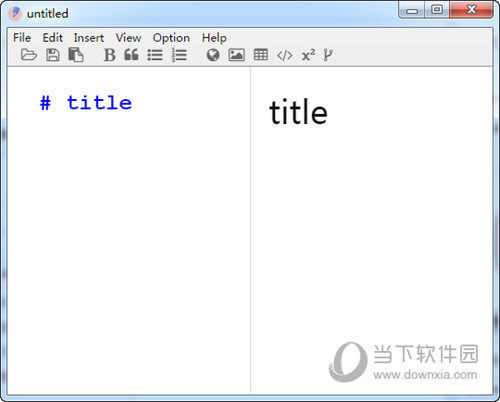Insert image using picture icon
Image resolution: width=500 pixels, height=402 pixels.
coord(236,55)
